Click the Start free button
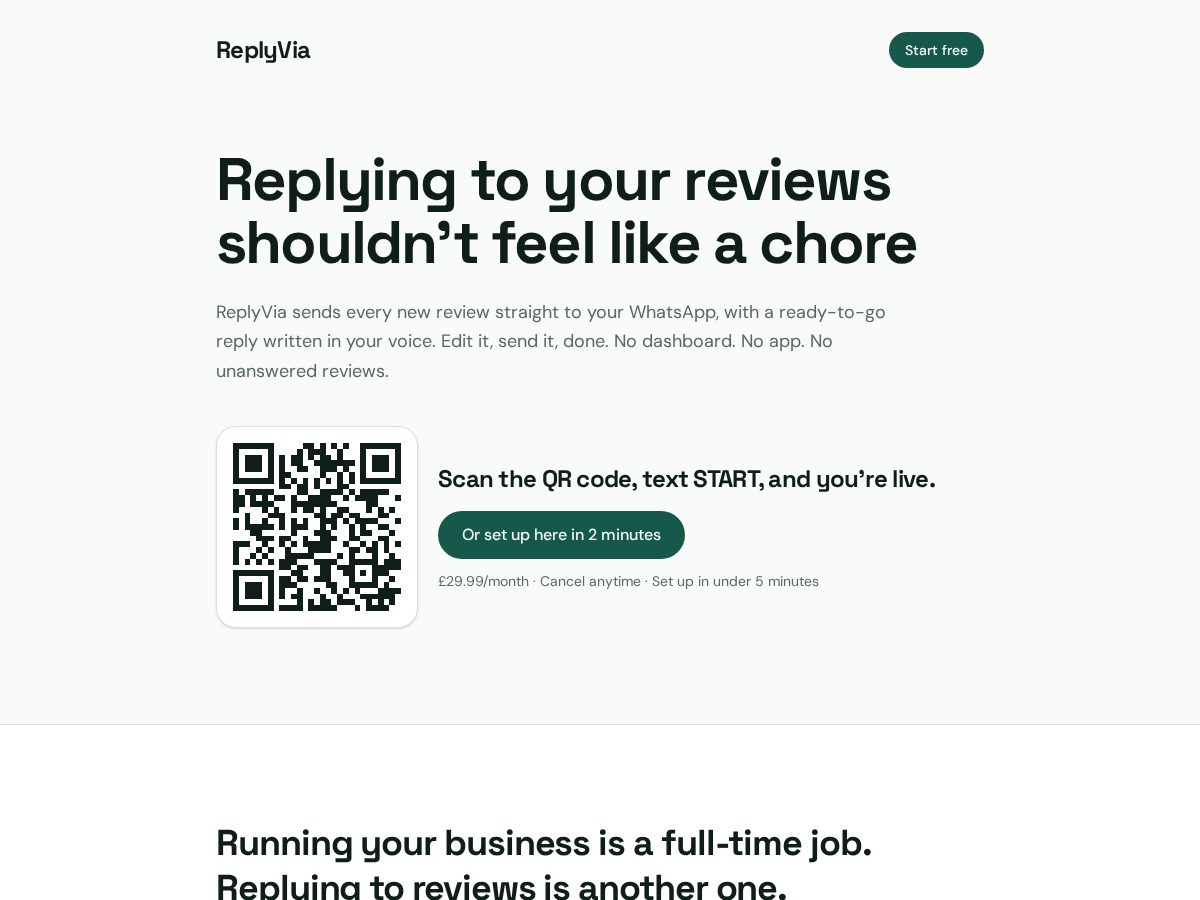The image size is (1200, 900). (936, 50)
